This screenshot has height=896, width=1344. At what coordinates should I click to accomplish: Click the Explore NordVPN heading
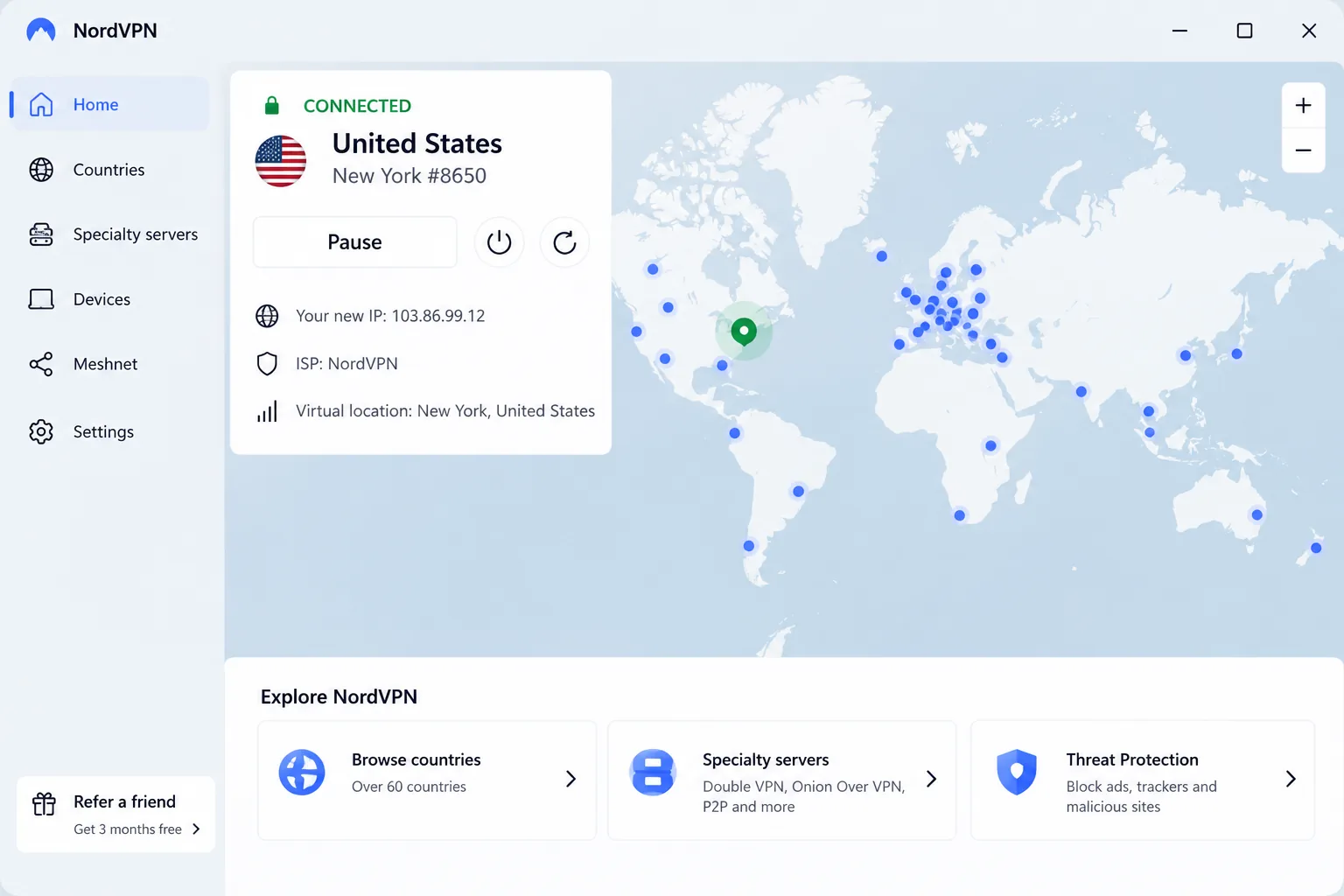coord(339,696)
